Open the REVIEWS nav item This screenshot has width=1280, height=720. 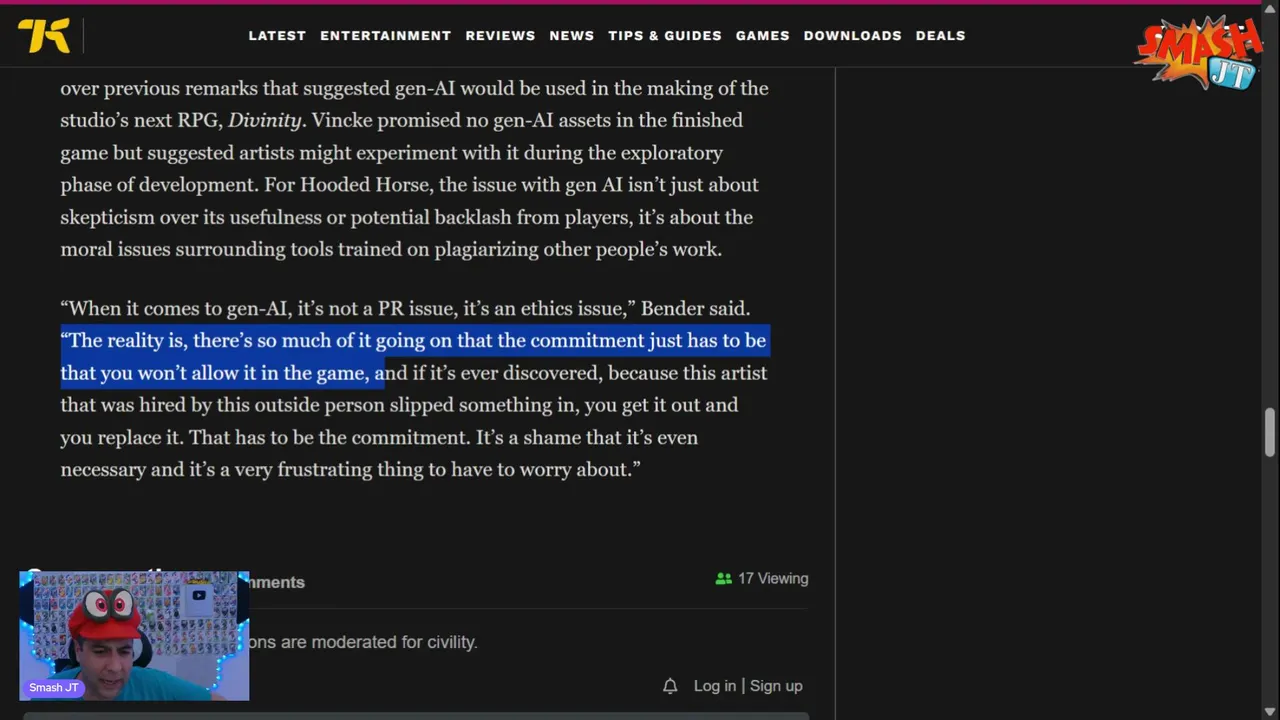[500, 35]
